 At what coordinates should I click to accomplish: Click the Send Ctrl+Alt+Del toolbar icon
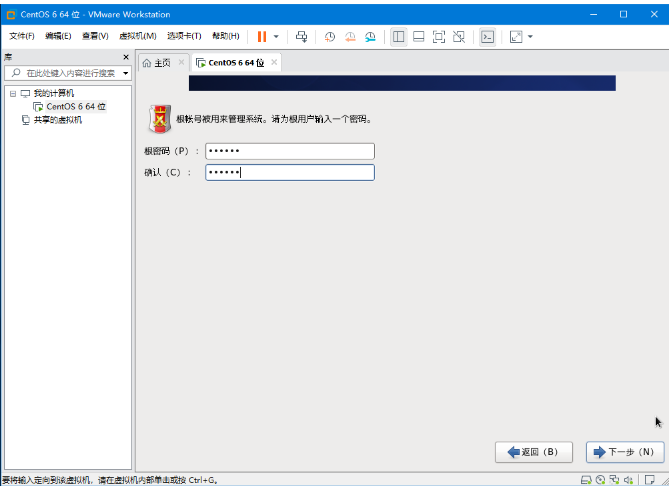302,37
